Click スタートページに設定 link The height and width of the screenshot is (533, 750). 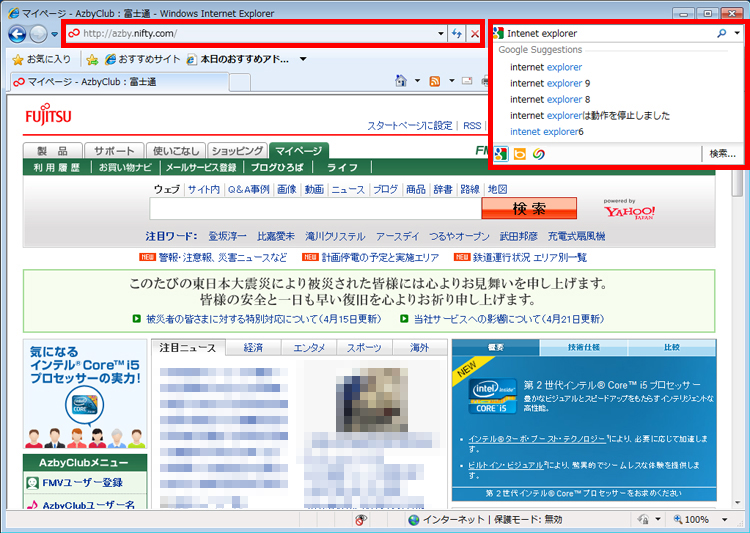409,125
